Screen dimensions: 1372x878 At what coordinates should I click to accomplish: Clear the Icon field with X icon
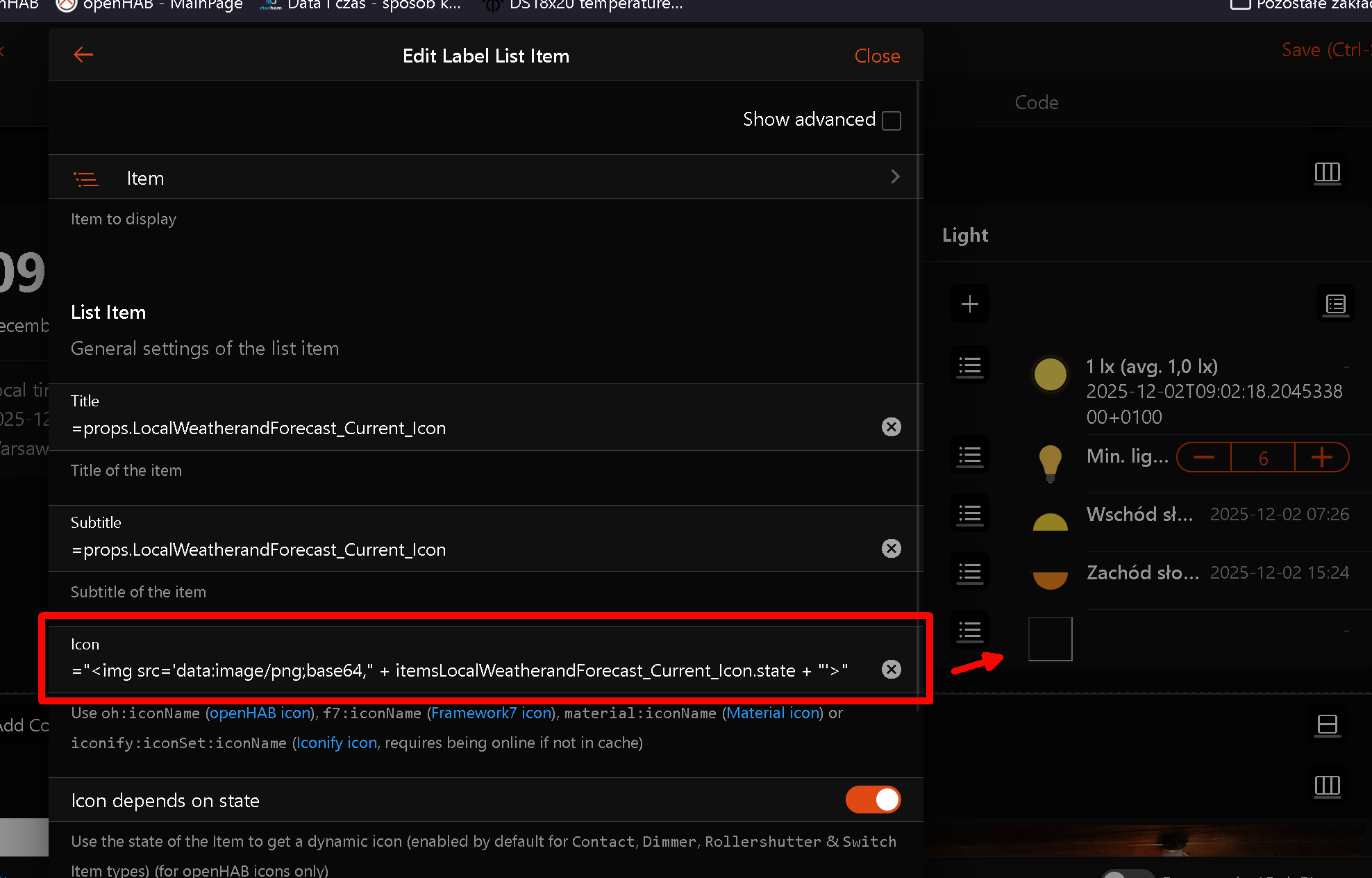(x=891, y=670)
